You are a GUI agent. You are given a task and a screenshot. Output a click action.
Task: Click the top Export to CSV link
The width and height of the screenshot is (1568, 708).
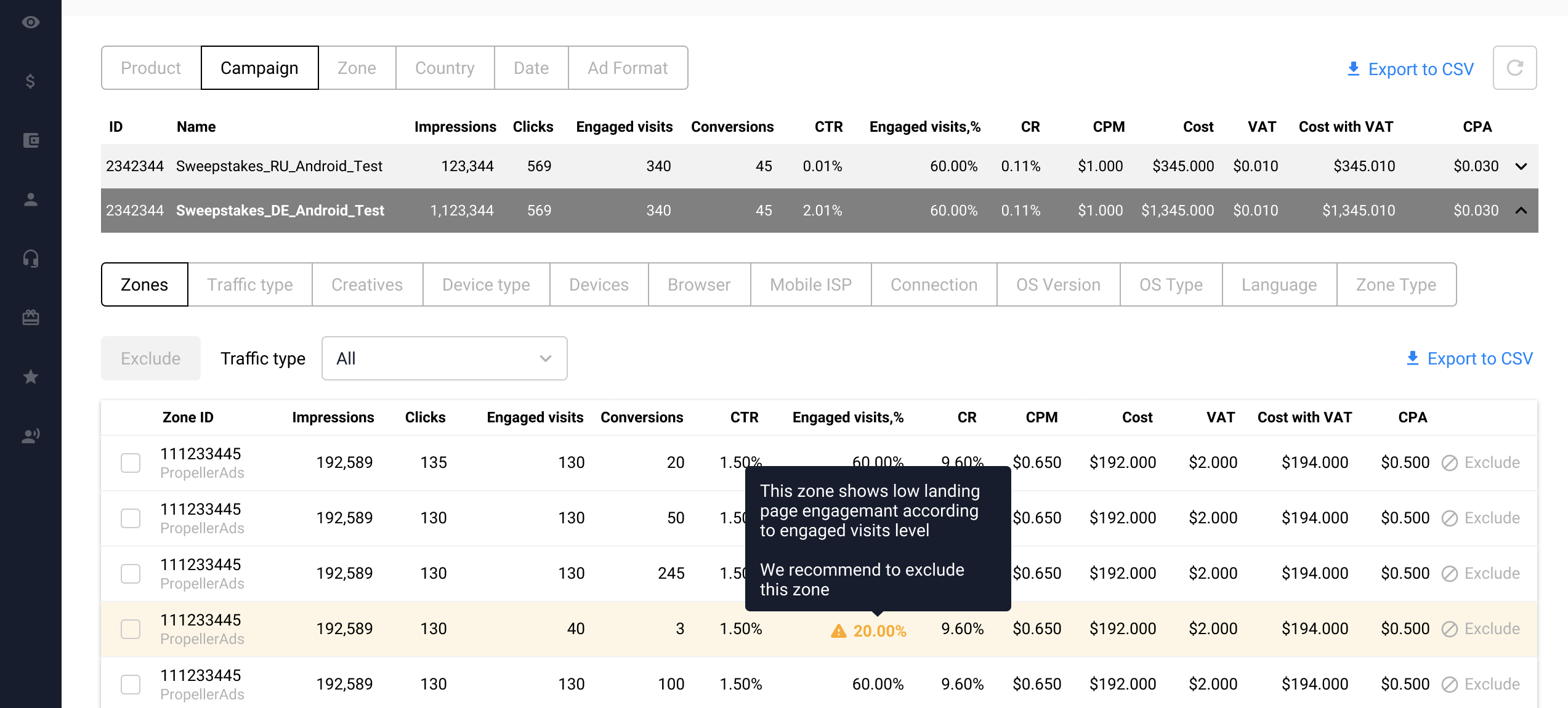coord(1410,69)
